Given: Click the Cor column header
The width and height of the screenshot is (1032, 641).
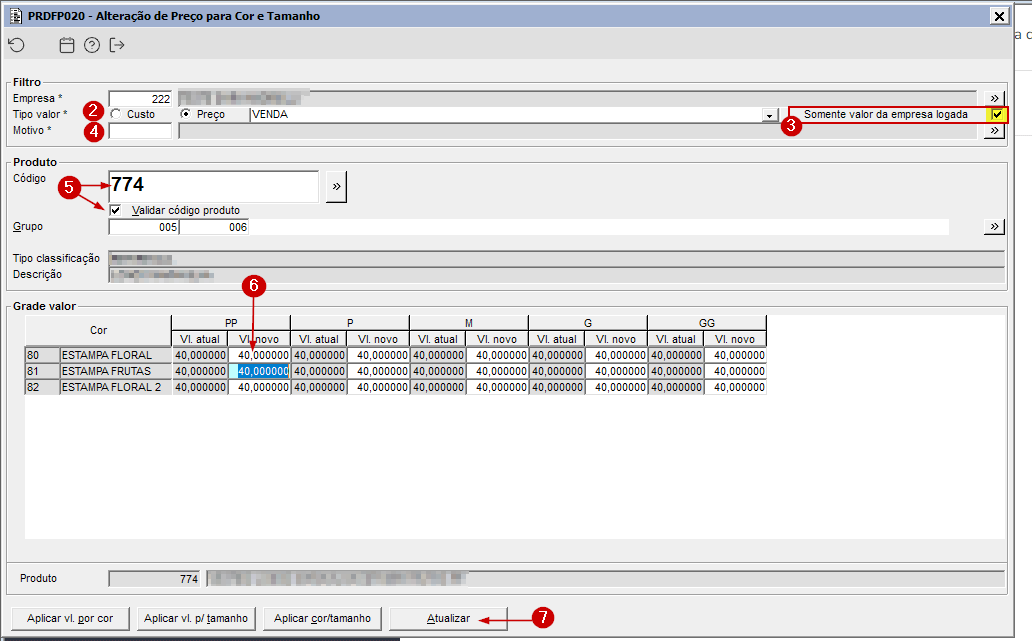Looking at the screenshot, I should pos(99,330).
